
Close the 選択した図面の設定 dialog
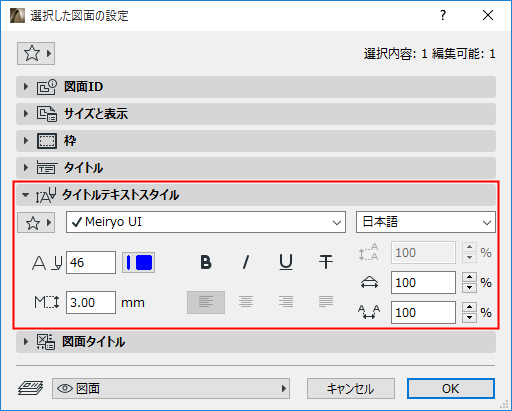[x=488, y=15]
